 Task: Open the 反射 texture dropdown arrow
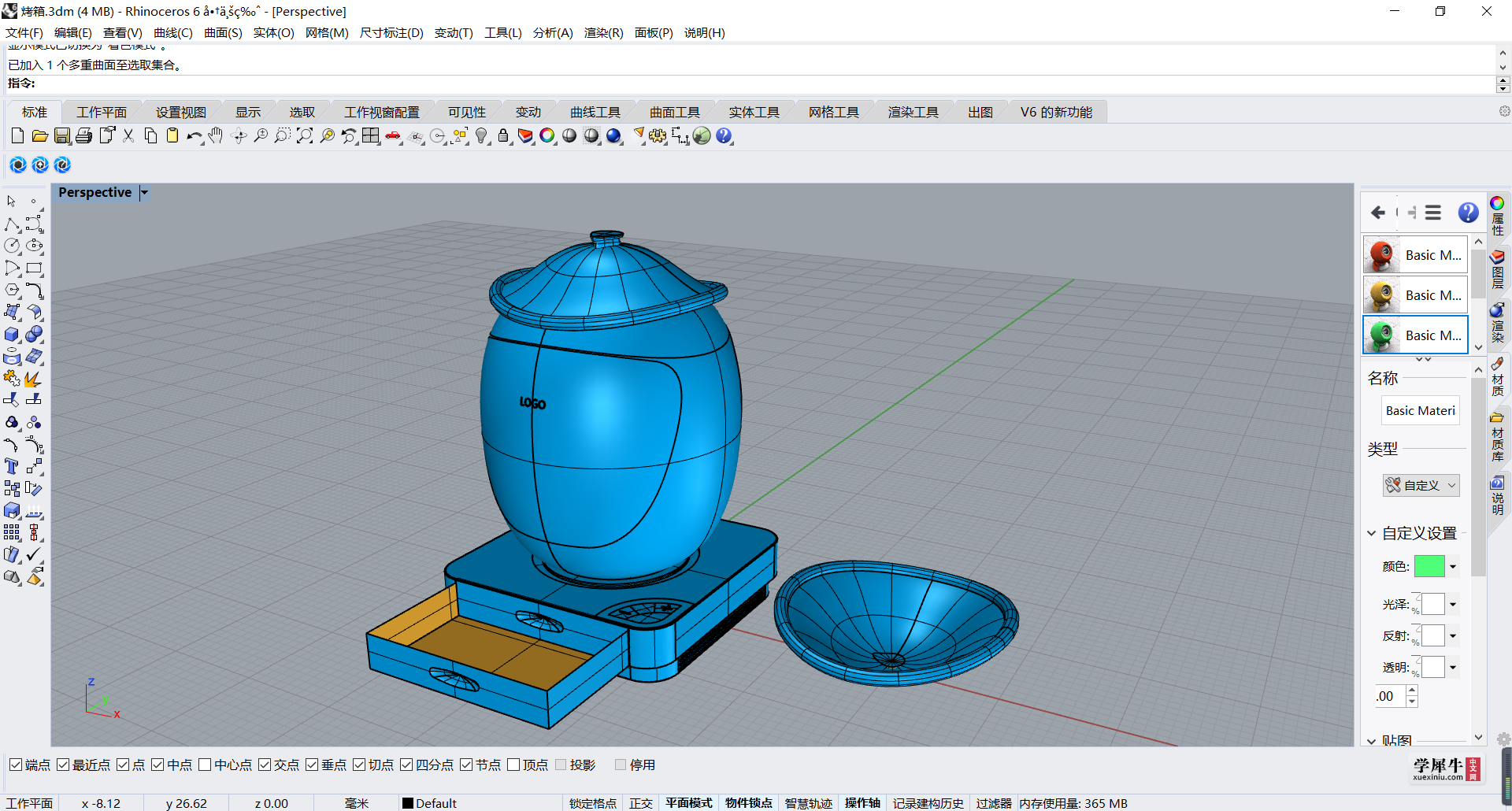pyautogui.click(x=1453, y=636)
